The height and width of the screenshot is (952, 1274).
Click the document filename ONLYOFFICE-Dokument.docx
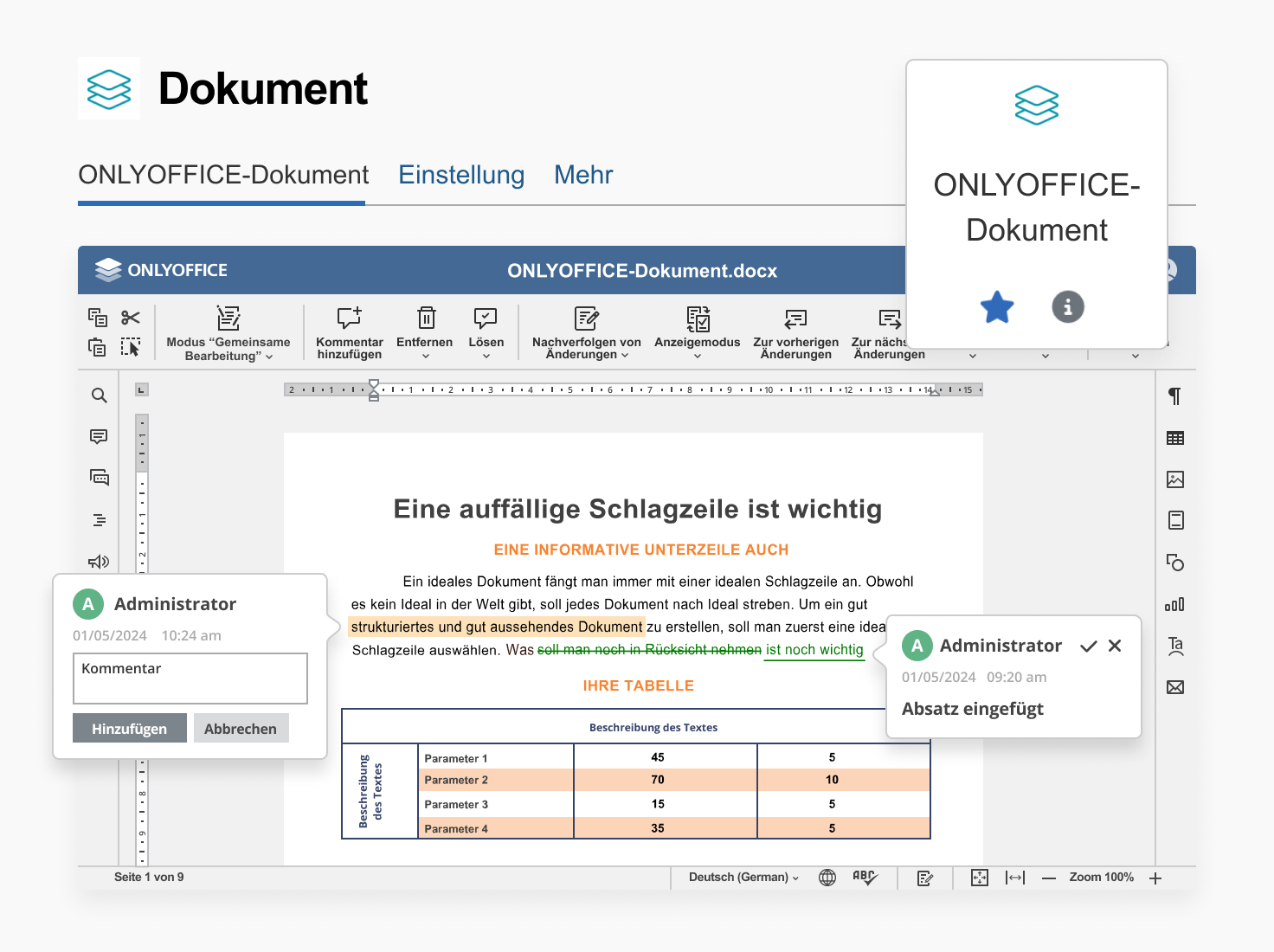642,271
